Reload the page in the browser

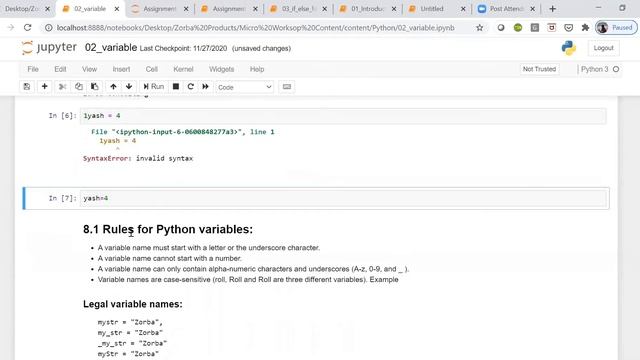click(28, 27)
